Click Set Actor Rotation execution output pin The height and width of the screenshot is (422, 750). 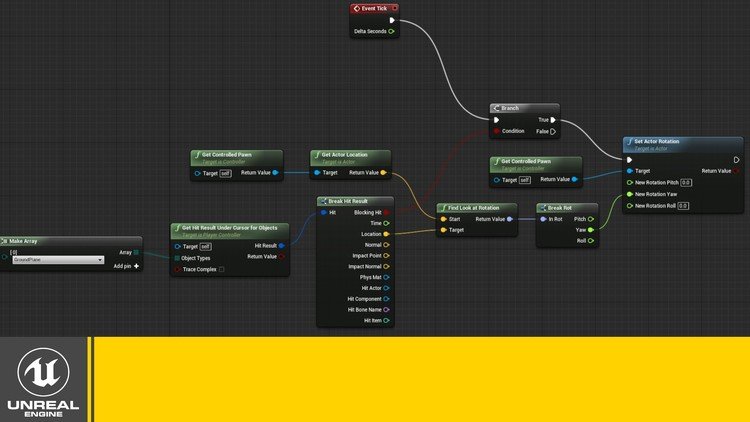[737, 160]
